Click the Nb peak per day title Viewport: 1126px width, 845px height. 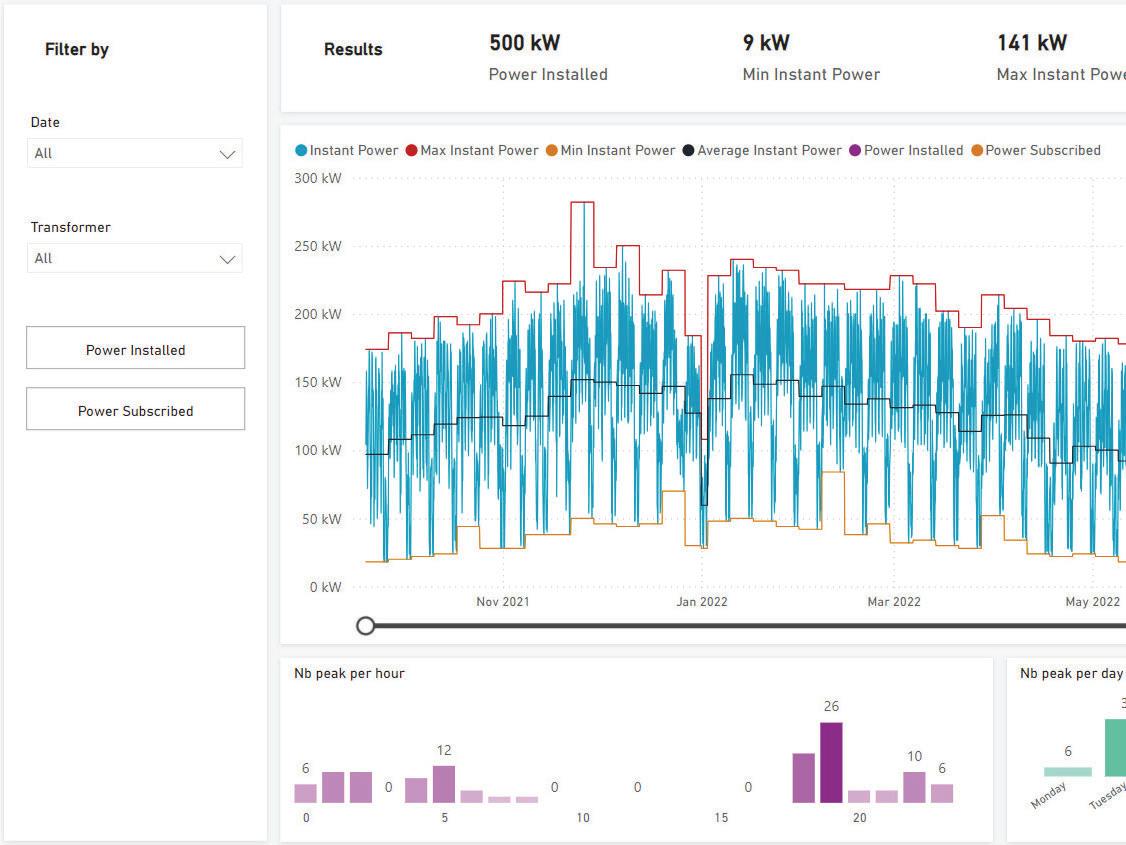(x=1071, y=673)
